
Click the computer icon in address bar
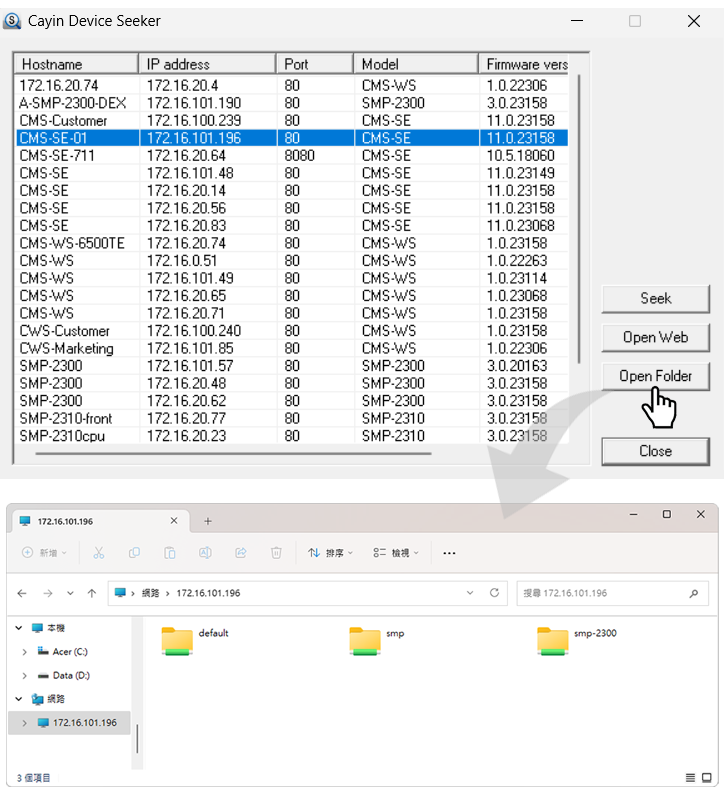[120, 593]
